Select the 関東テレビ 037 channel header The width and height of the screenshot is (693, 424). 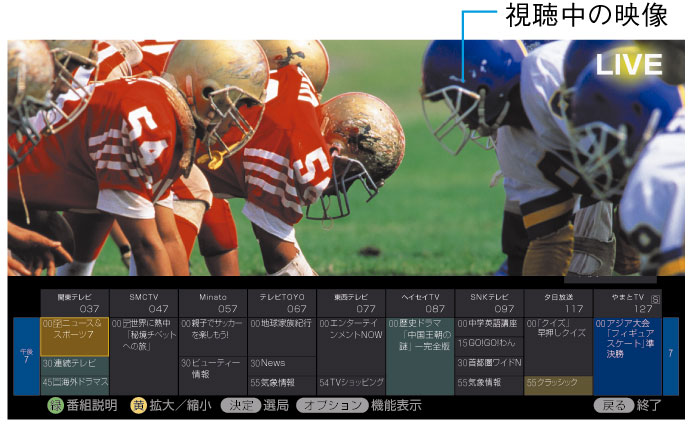pyautogui.click(x=74, y=303)
